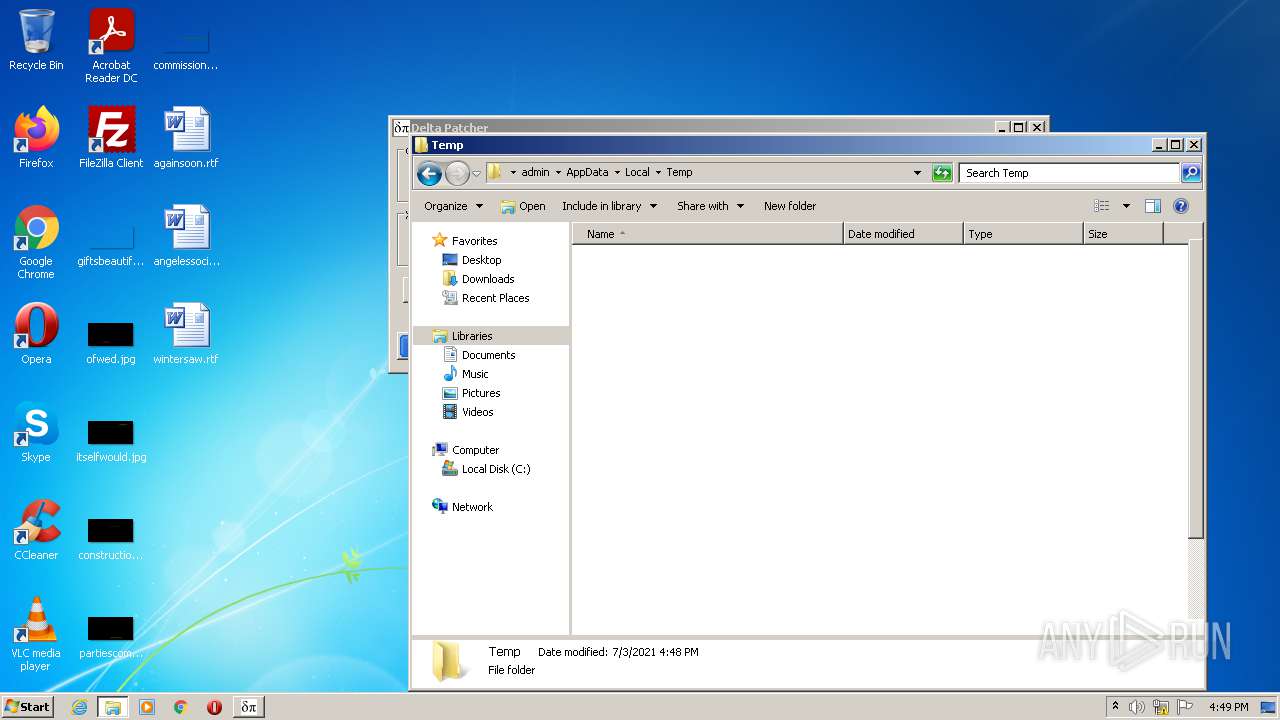Open the Start menu
Screen dimensions: 1280x720
click(28, 707)
